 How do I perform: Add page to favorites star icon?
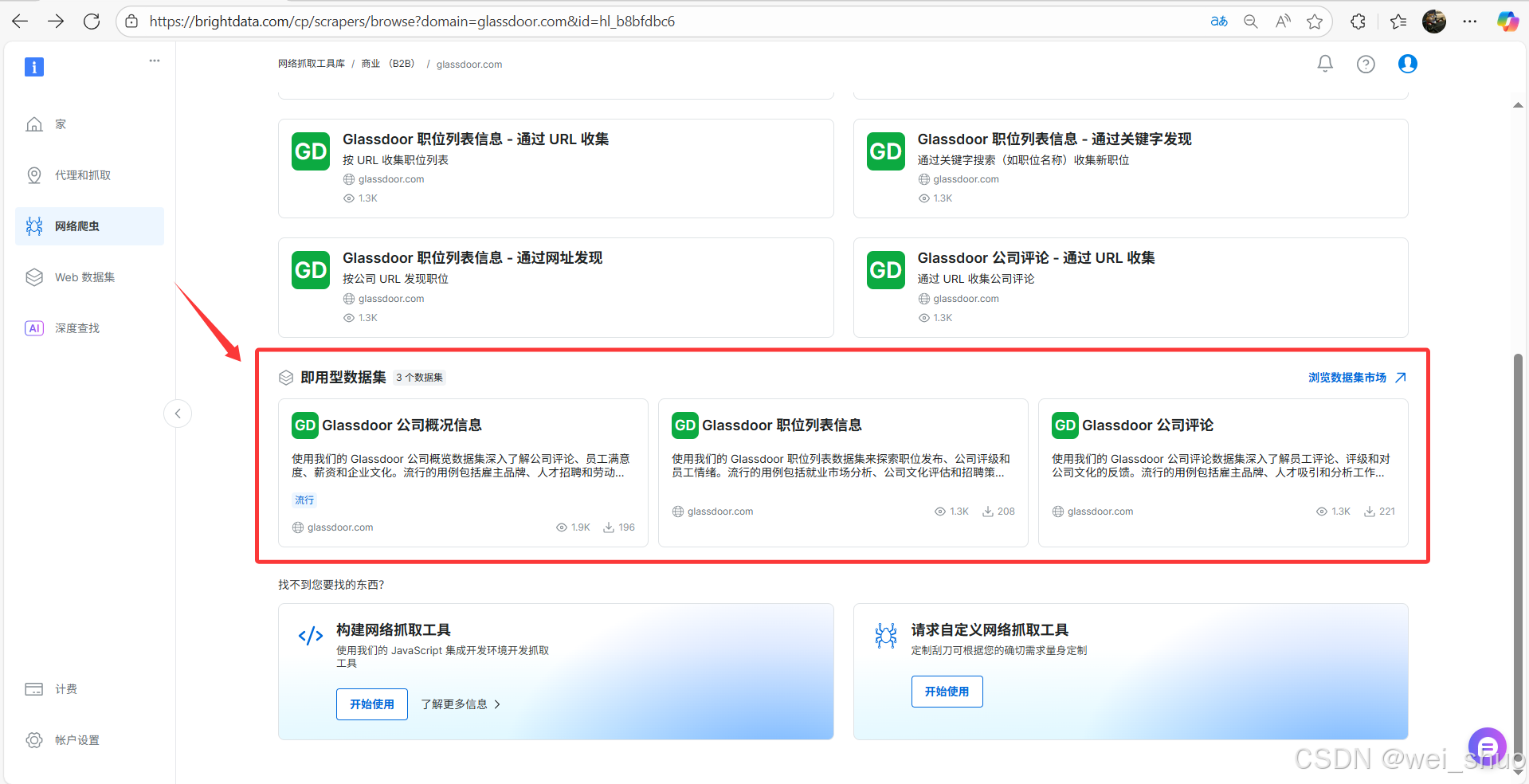pos(1315,22)
